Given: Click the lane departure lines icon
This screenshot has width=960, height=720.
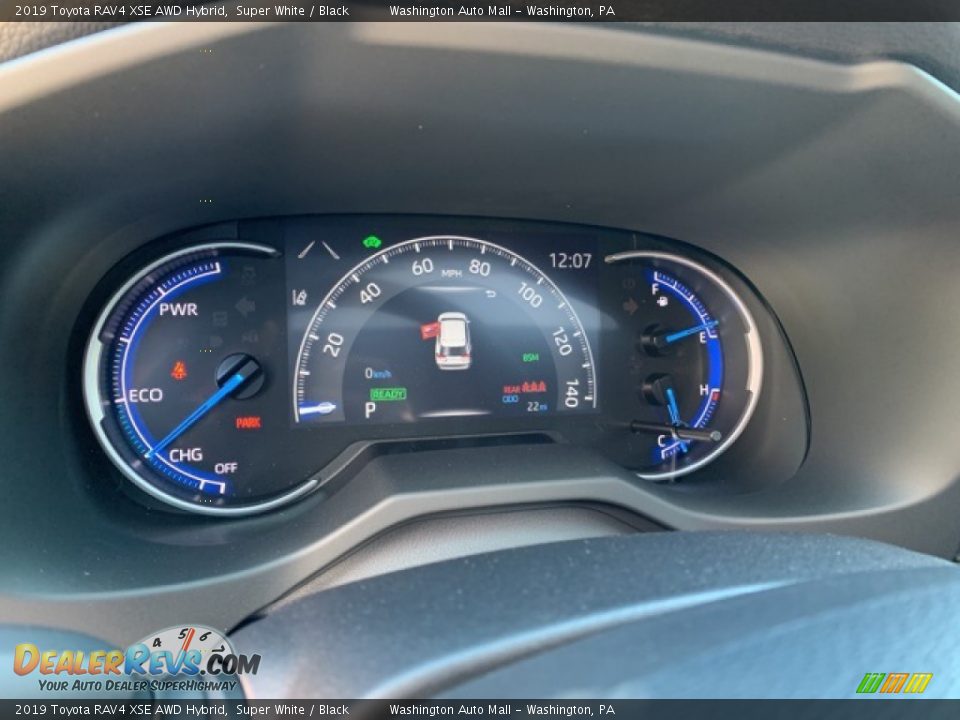Looking at the screenshot, I should tap(318, 250).
